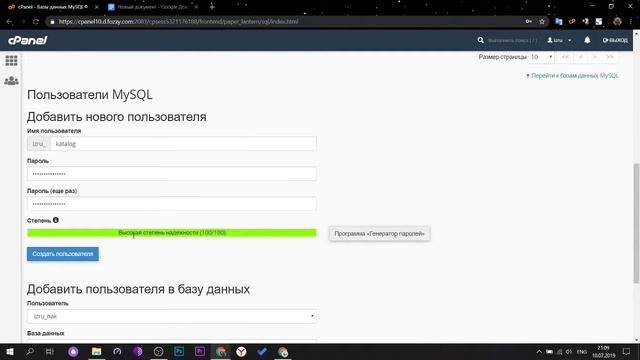Go to previous page with < button
The width and height of the screenshot is (640, 360).
[581, 57]
